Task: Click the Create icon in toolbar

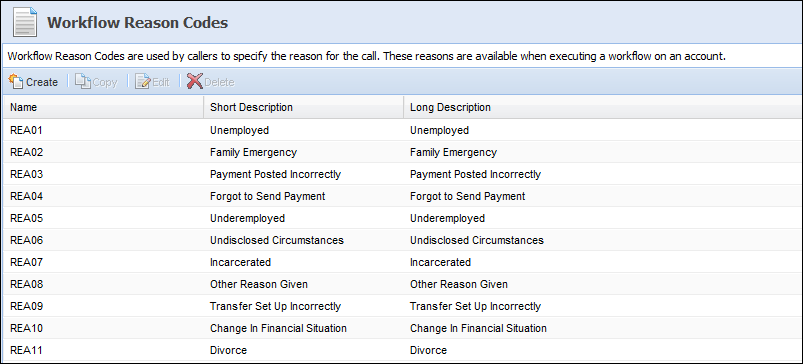Action: click(x=16, y=81)
